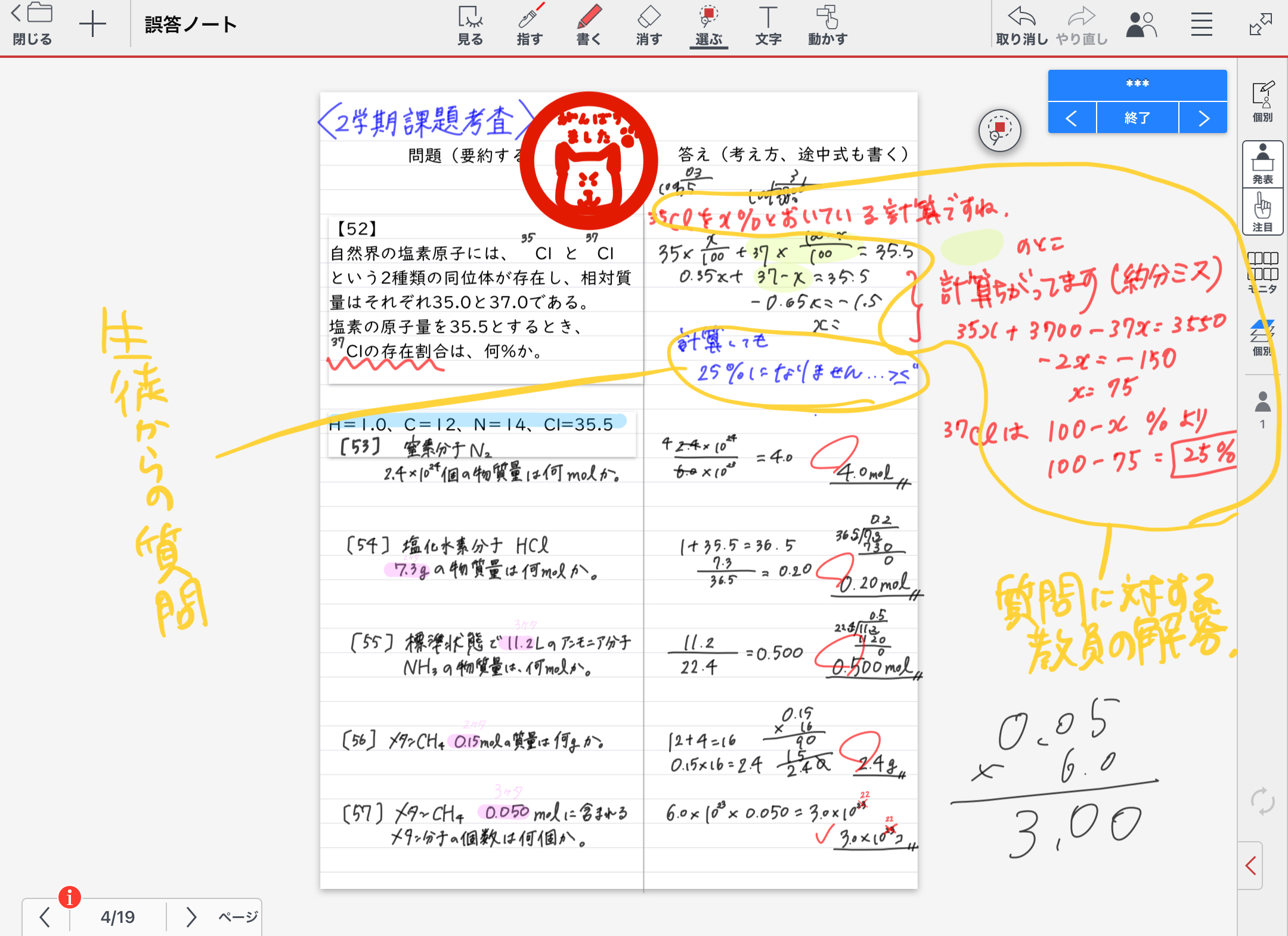1288x936 pixels.
Task: Select the 文字 text tool
Action: (768, 26)
